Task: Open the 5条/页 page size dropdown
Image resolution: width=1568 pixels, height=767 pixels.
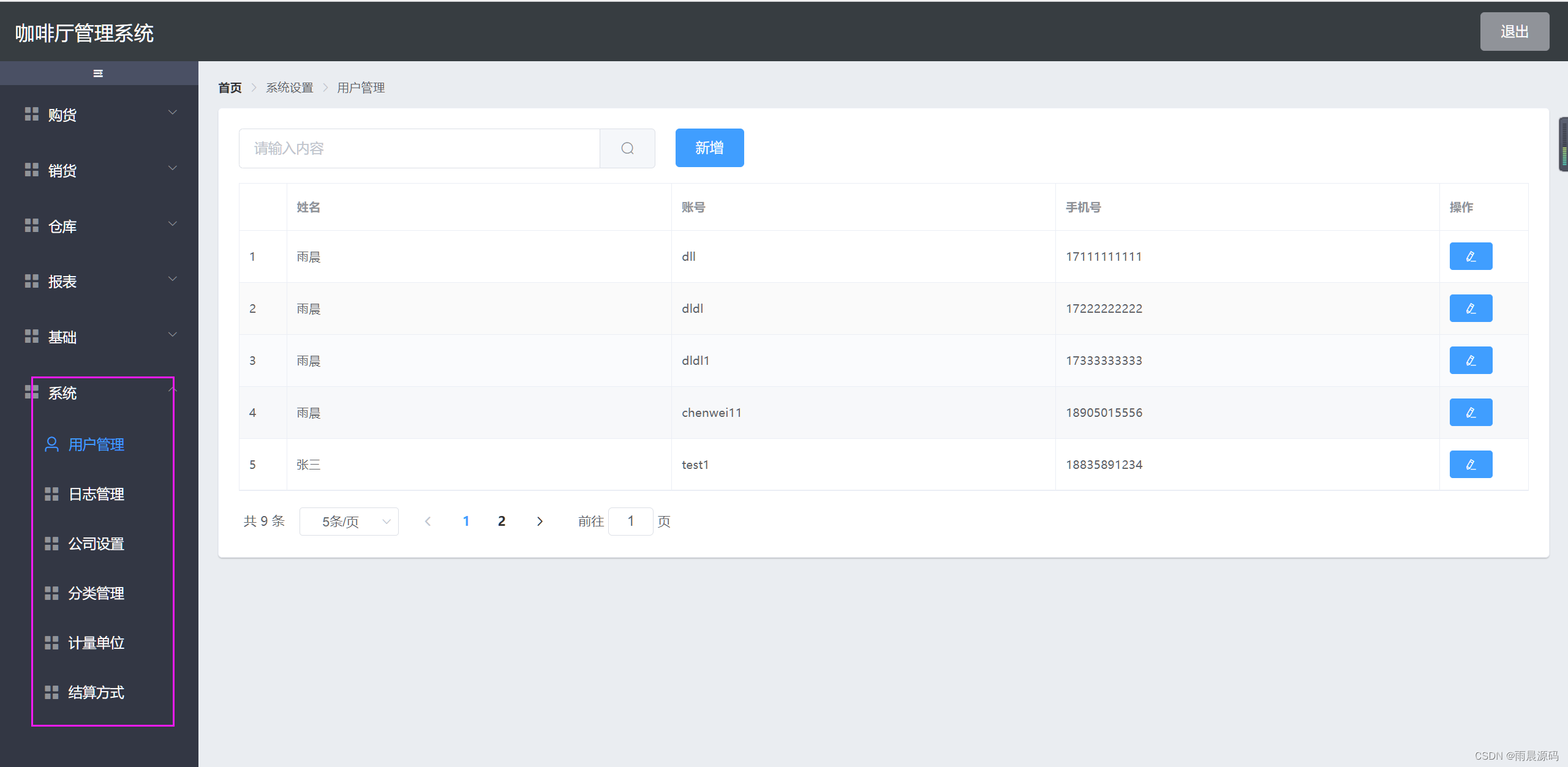Action: pos(349,522)
